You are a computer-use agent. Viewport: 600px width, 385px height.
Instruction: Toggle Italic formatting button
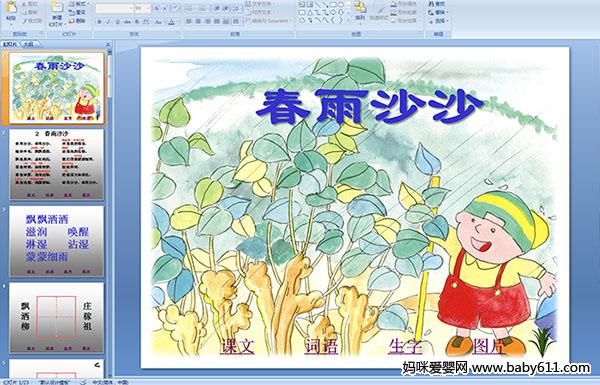108,22
